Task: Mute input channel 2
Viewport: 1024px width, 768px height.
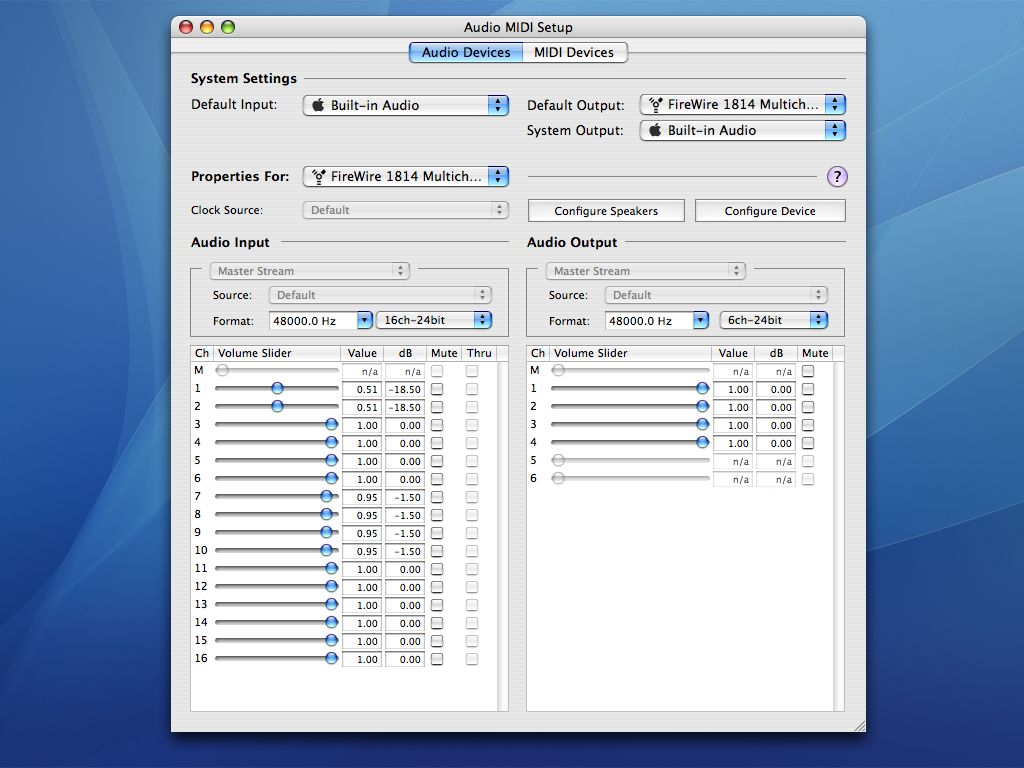Action: click(x=437, y=407)
